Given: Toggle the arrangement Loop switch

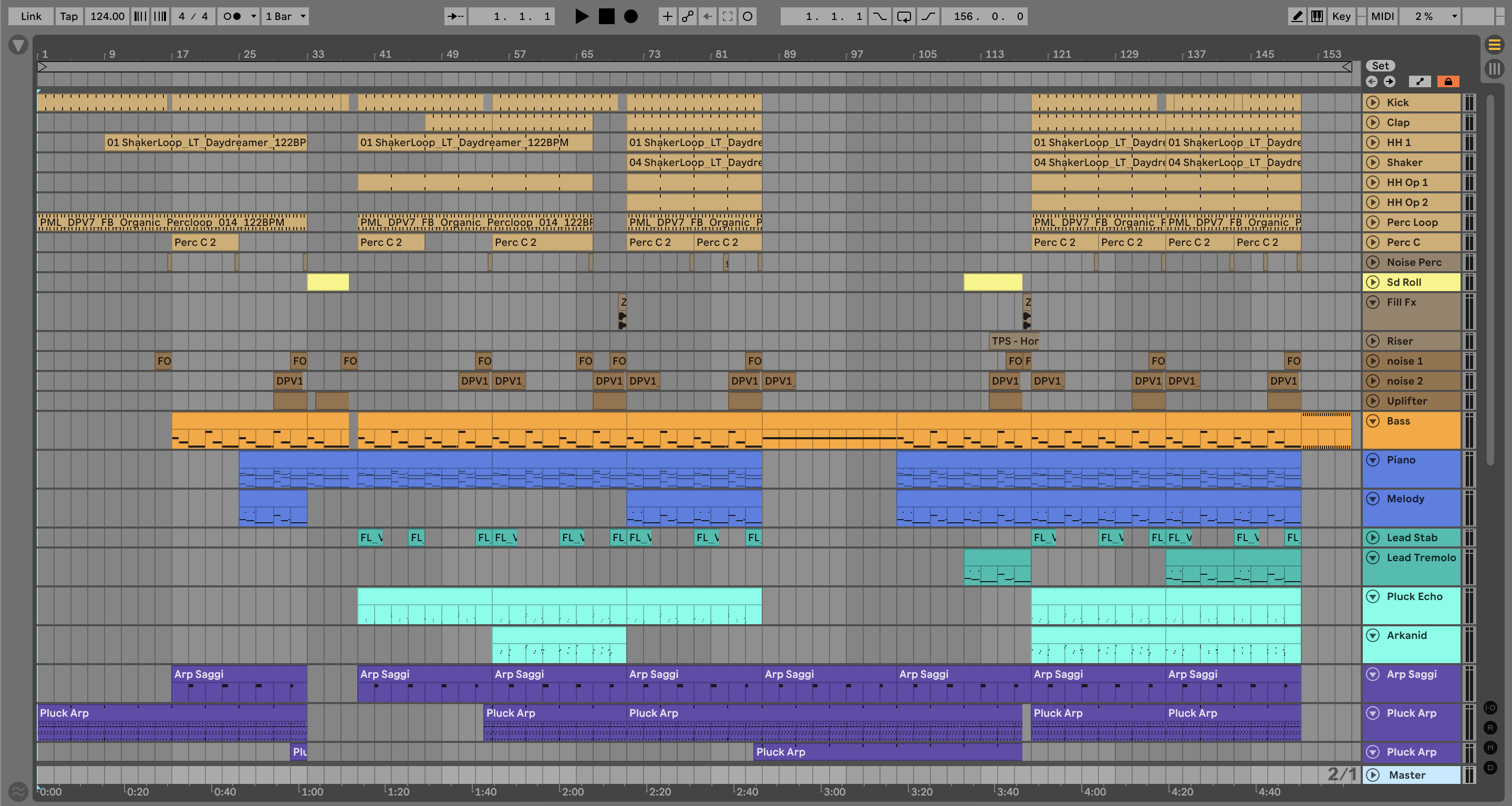Looking at the screenshot, I should 904,16.
